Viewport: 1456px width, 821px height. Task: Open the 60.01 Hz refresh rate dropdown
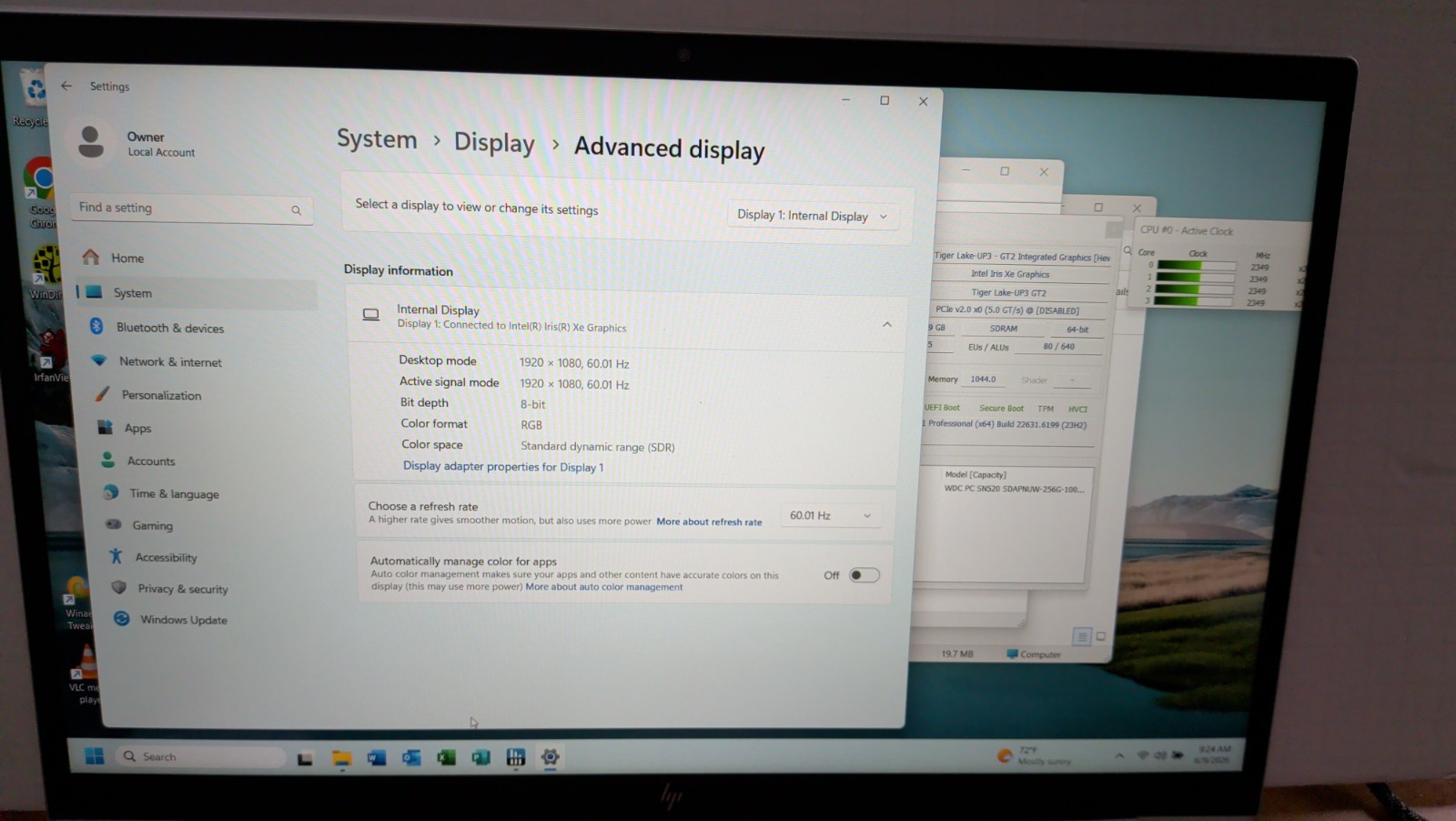tap(831, 515)
